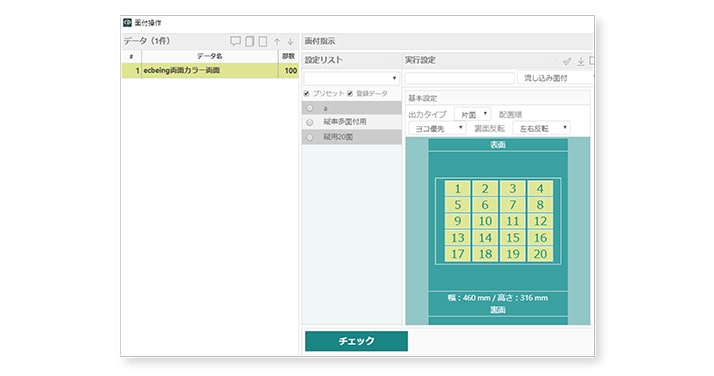Click the page icon right of the comment bubble
The image size is (714, 376).
(250, 41)
